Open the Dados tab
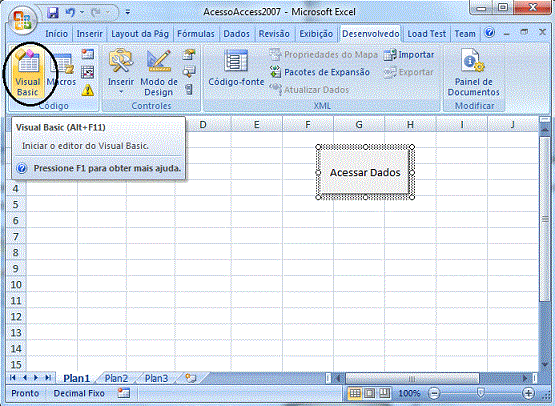Image resolution: width=555 pixels, height=406 pixels. click(236, 34)
